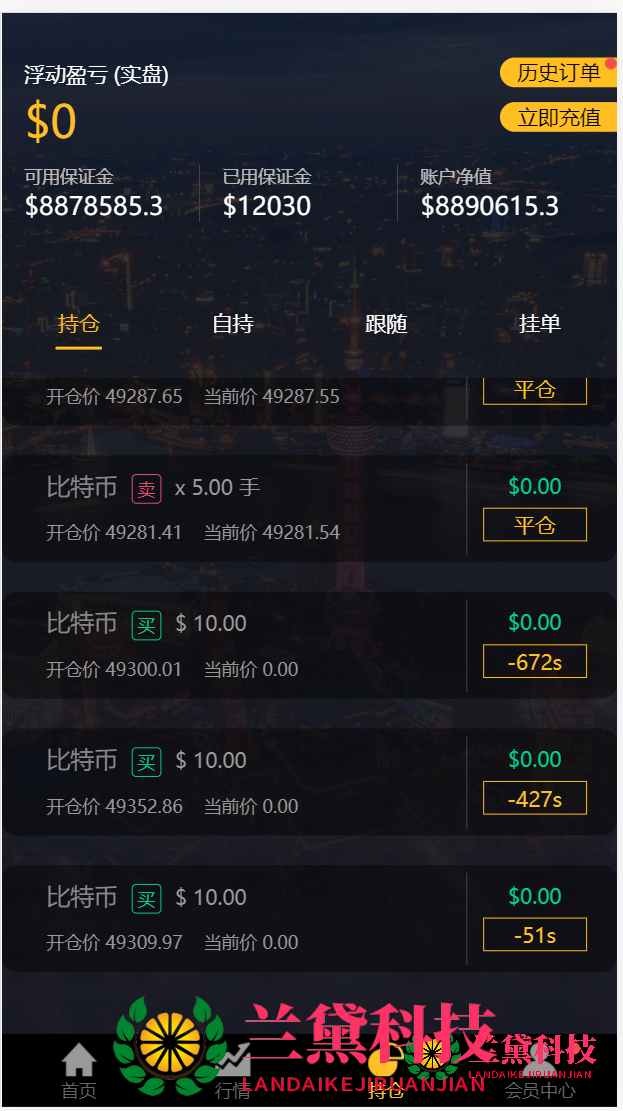Image resolution: width=623 pixels, height=1111 pixels.
Task: Open 历史订单 order history
Action: pyautogui.click(x=557, y=73)
